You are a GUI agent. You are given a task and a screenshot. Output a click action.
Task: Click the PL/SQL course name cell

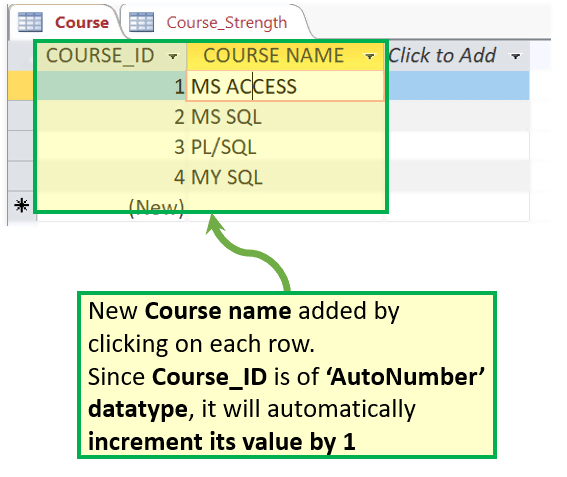[286, 146]
